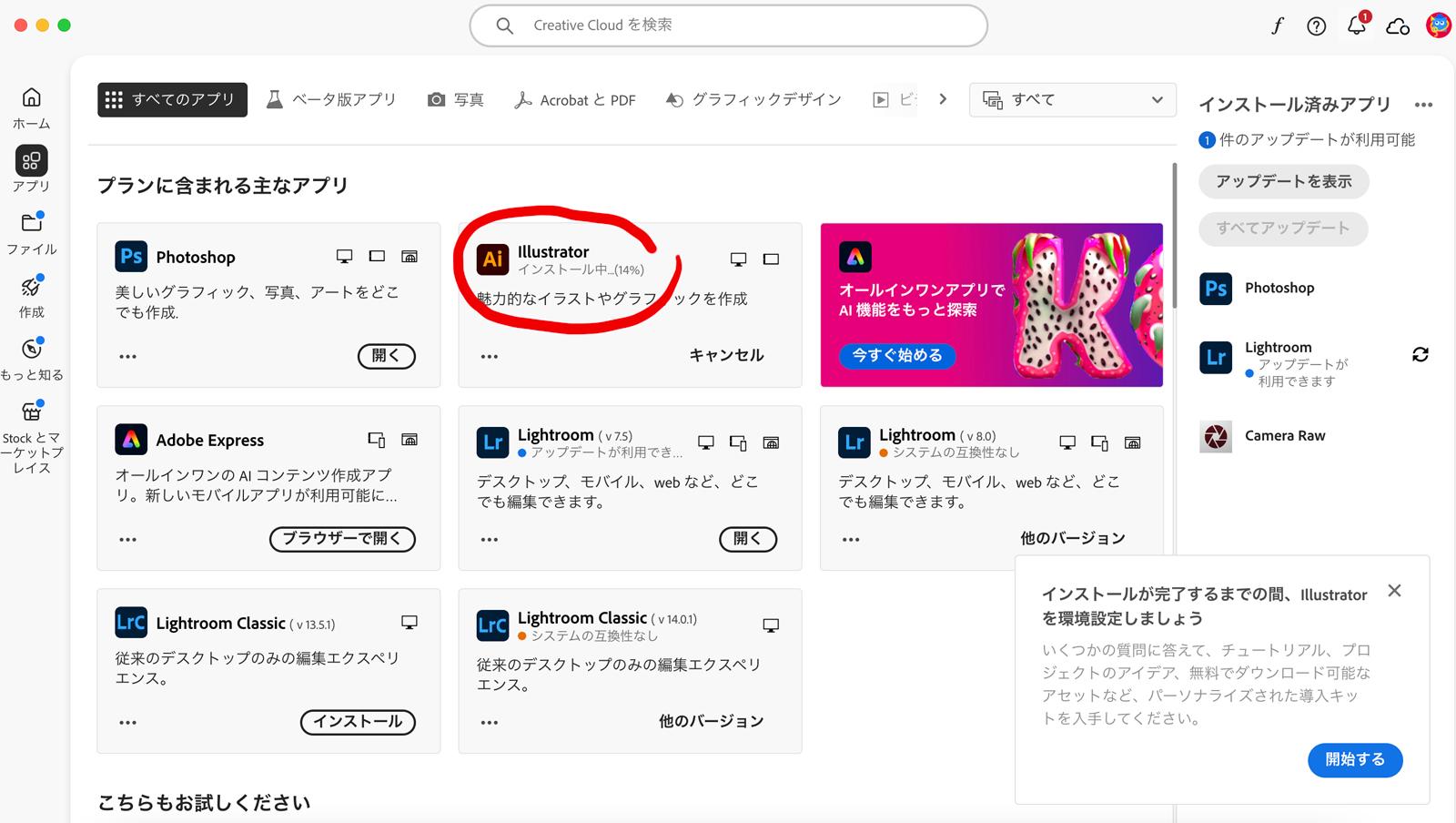Open the cloud sync status icon
This screenshot has width=1456, height=823.
tap(1398, 26)
